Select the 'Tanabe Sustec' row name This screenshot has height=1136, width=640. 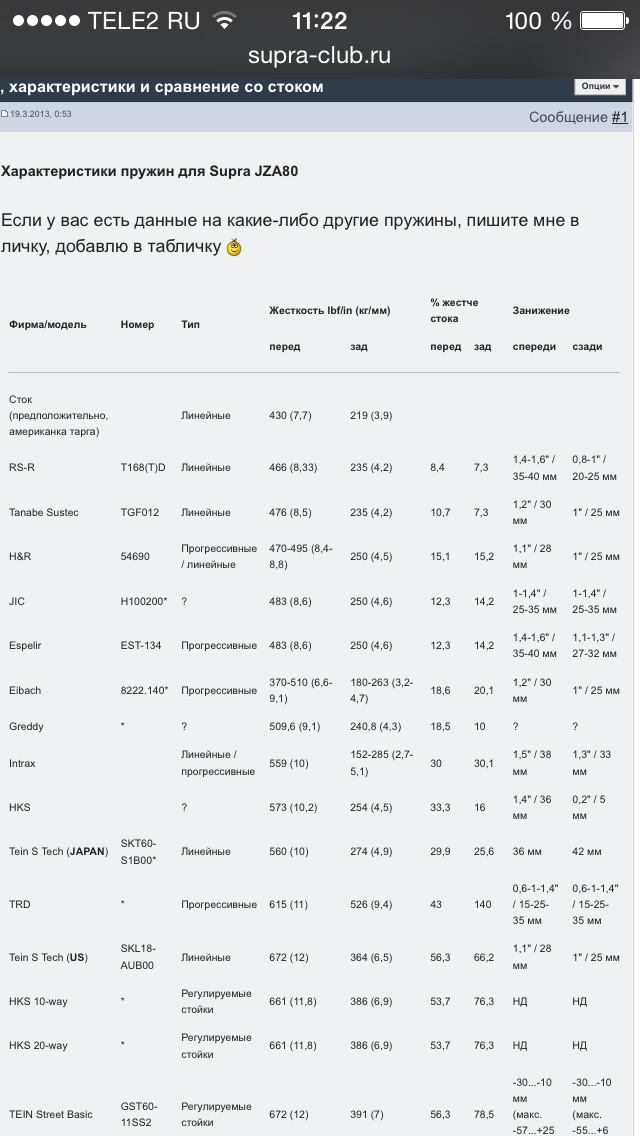[x=44, y=513]
